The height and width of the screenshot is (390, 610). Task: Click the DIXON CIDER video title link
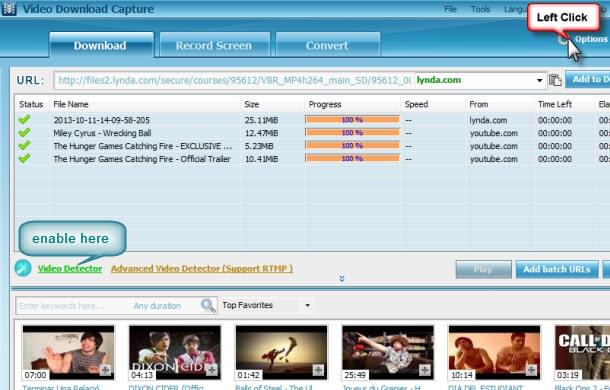[166, 387]
